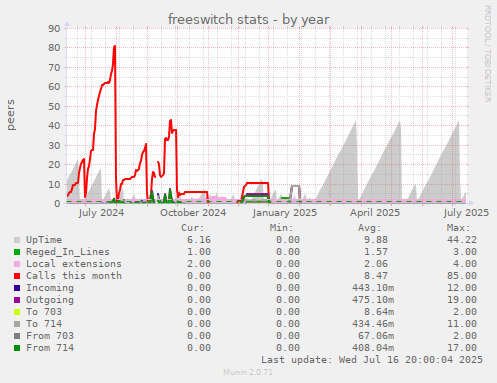
Task: Click the 'January 2025' x-axis label
Action: coord(285,213)
